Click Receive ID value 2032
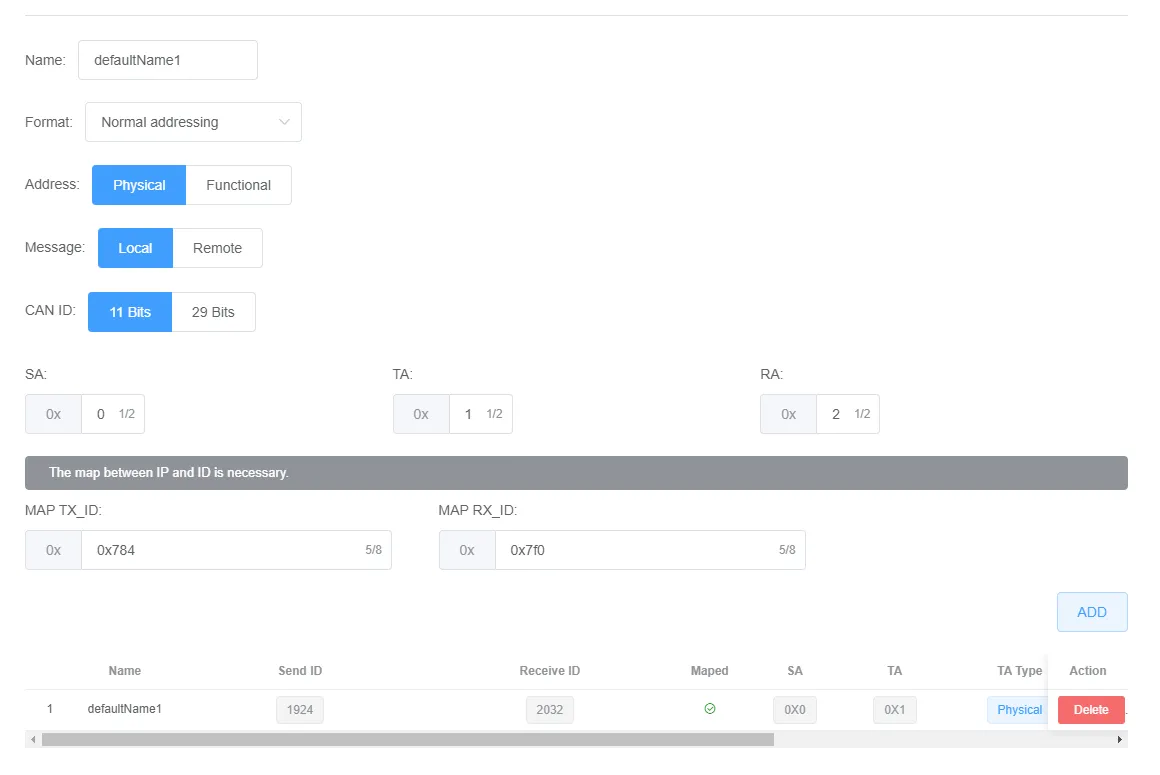Screen dimensions: 1160x775 pos(550,710)
